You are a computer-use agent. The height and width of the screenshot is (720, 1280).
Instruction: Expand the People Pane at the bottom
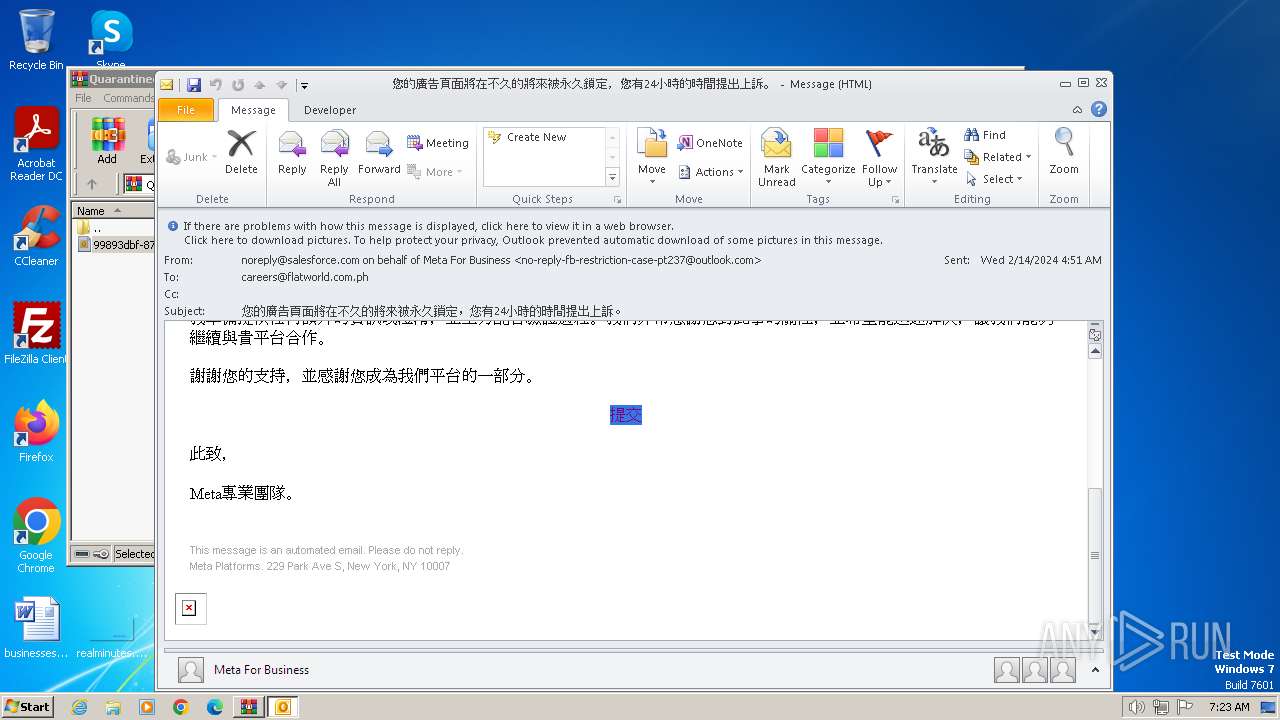coord(1095,670)
